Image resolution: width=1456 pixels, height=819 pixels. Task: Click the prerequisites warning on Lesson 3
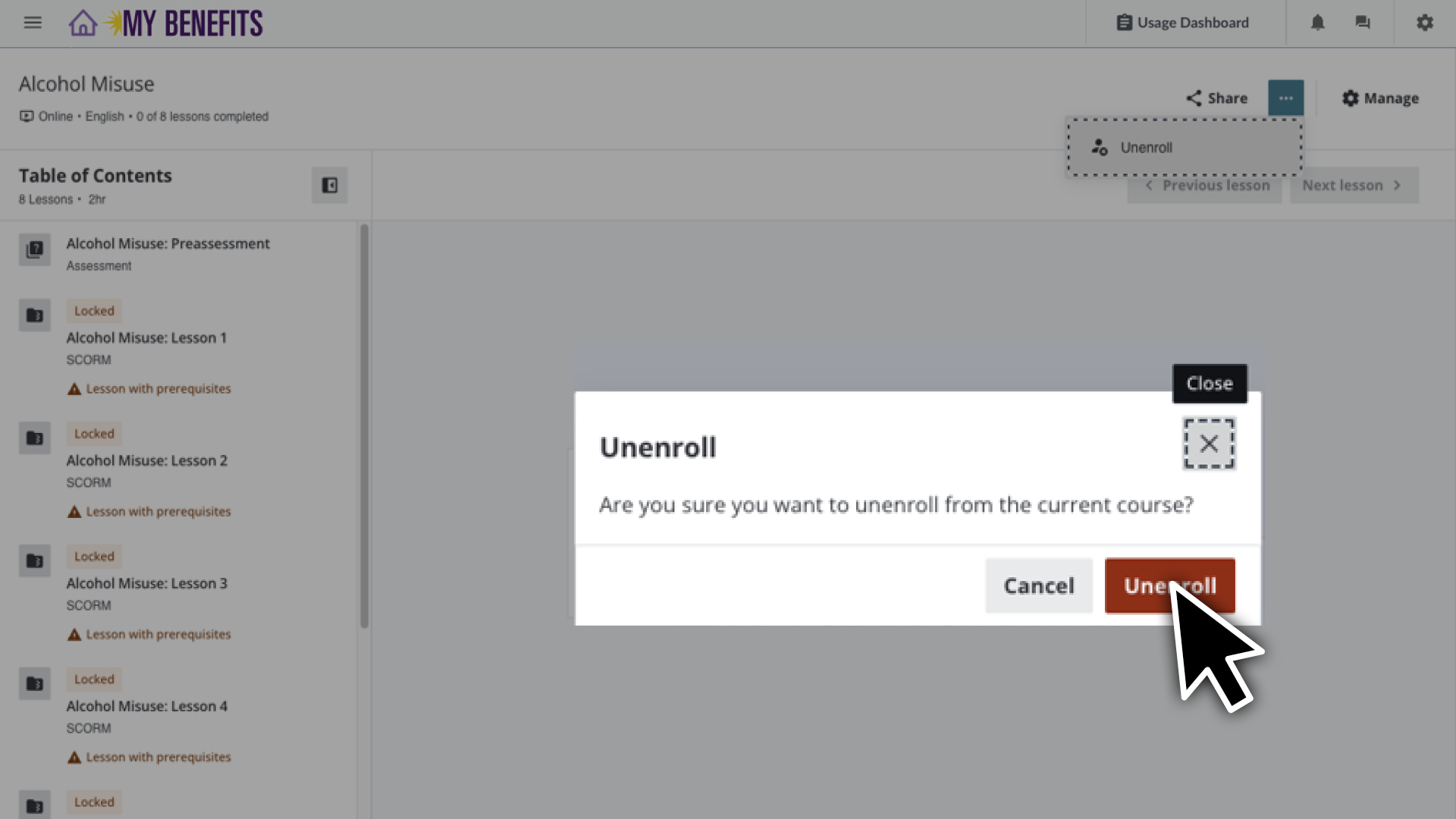click(149, 634)
